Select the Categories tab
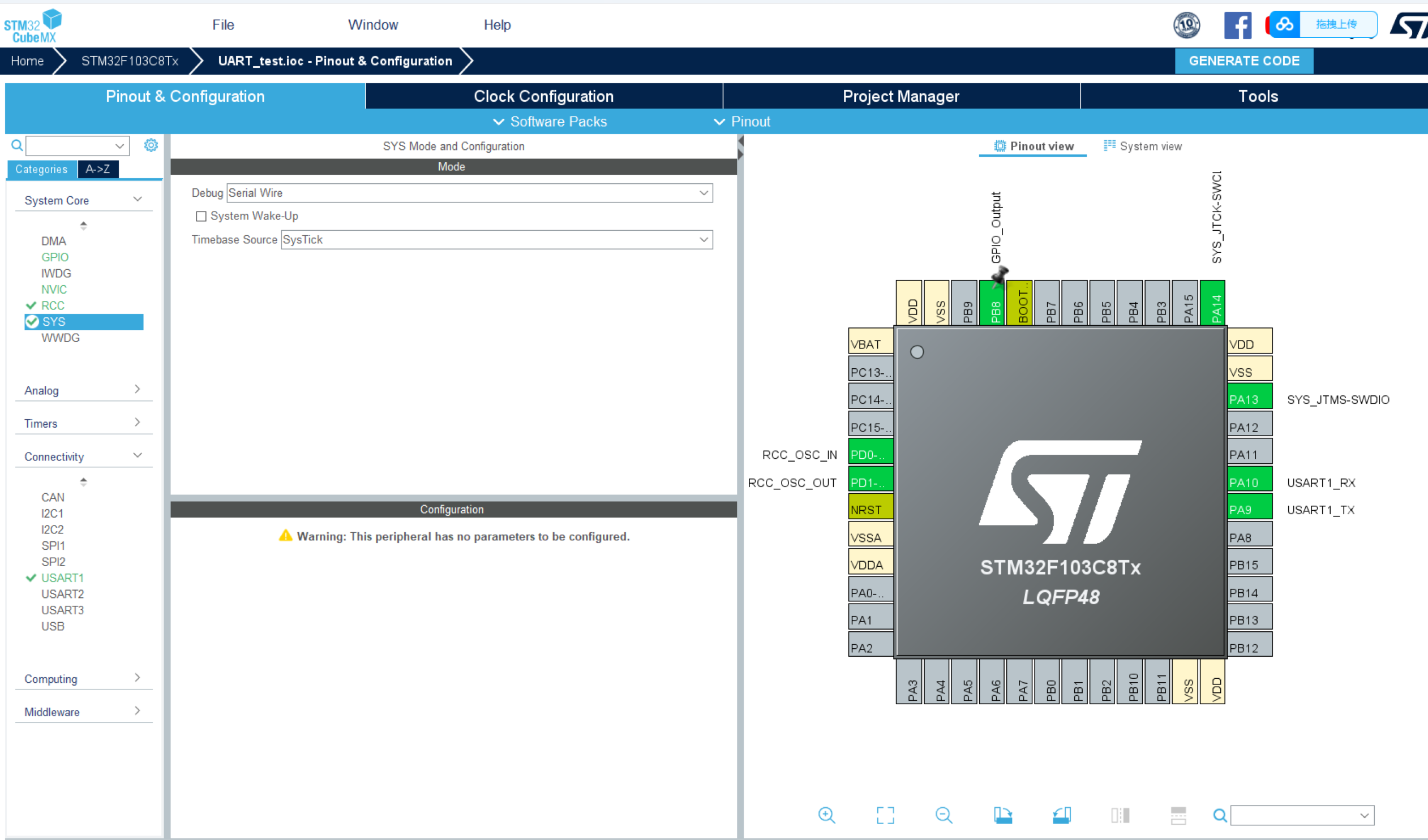 click(x=41, y=169)
